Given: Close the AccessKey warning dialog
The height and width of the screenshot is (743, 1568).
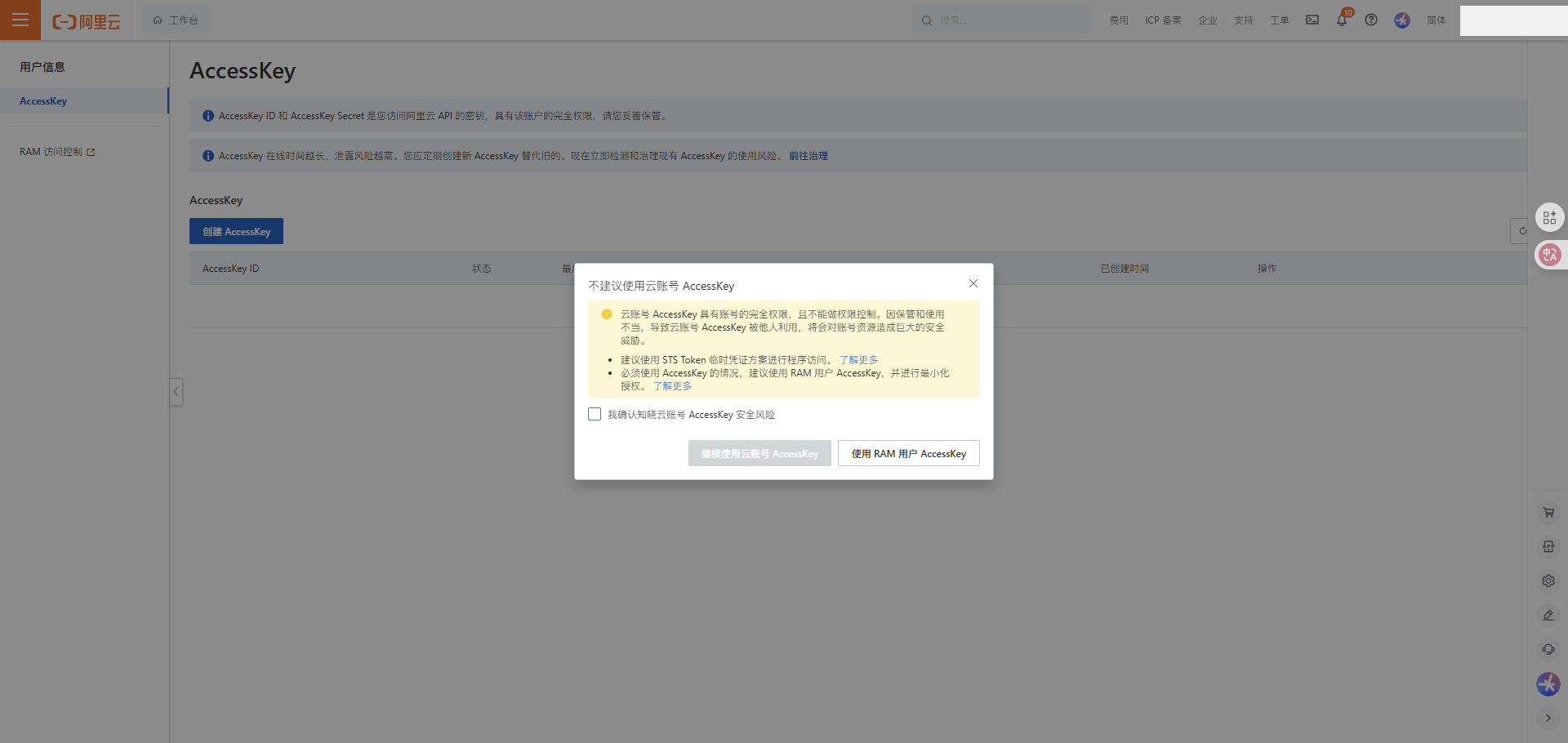Looking at the screenshot, I should tap(973, 283).
